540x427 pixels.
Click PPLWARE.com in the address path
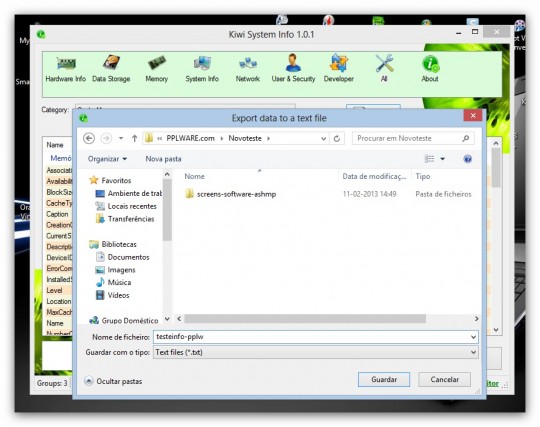(190, 138)
